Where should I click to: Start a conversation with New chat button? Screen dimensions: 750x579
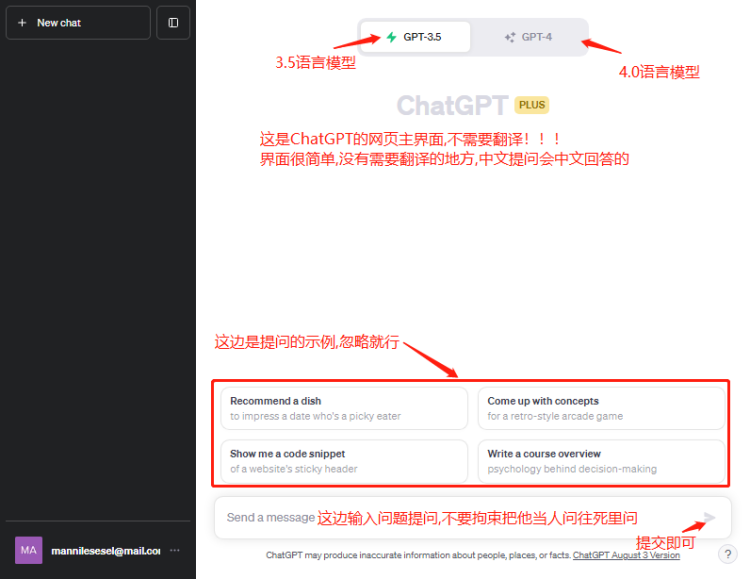[78, 22]
